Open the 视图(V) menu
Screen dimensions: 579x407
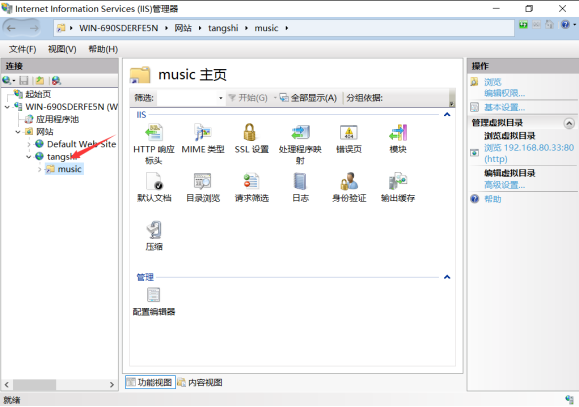tap(62, 49)
